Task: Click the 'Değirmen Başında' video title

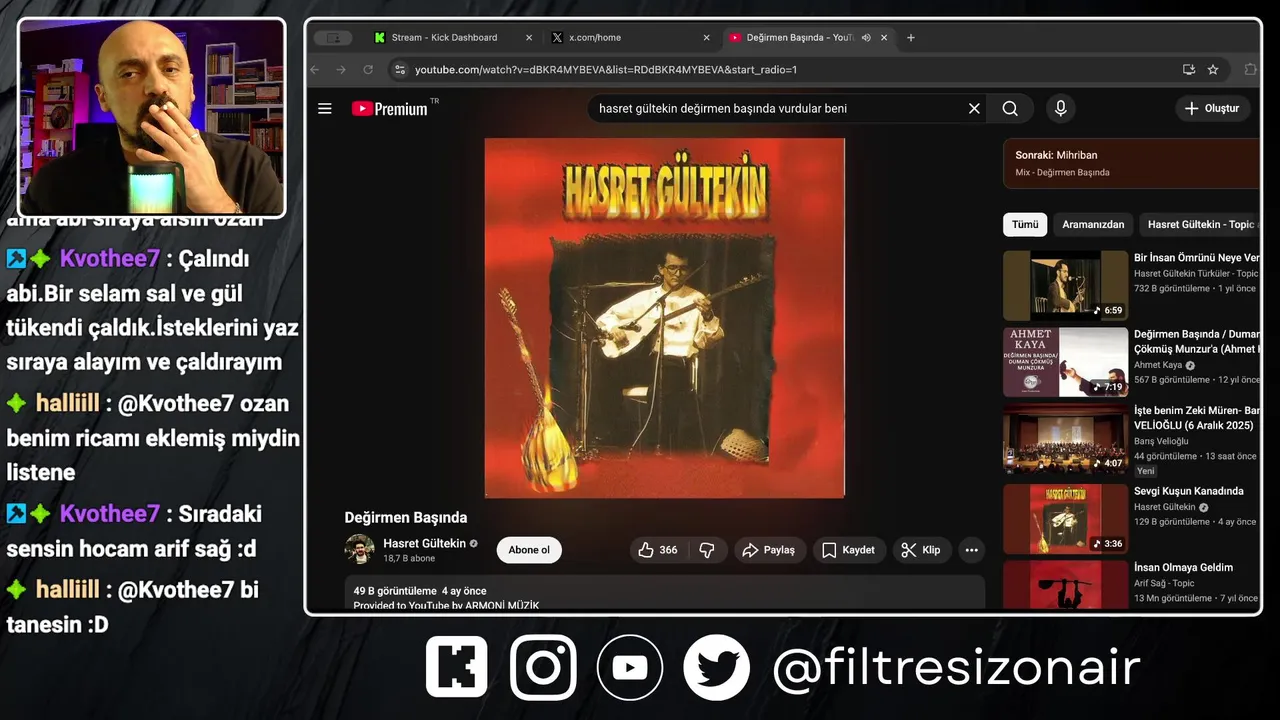Action: 406,517
